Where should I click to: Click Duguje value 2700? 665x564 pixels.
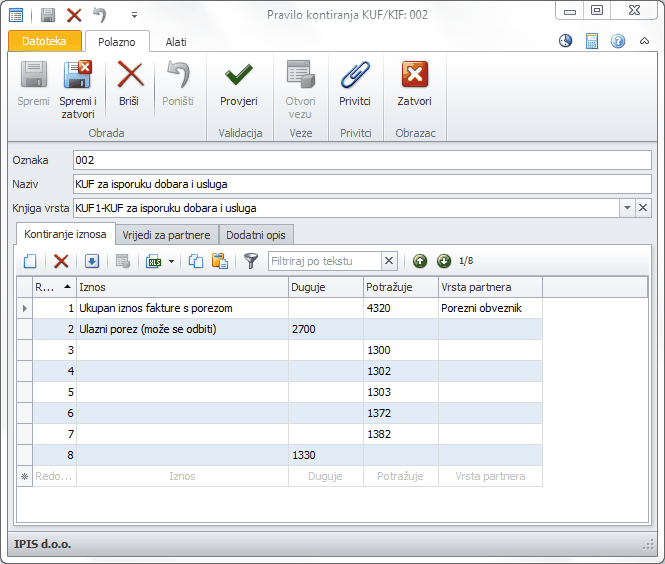[326, 329]
